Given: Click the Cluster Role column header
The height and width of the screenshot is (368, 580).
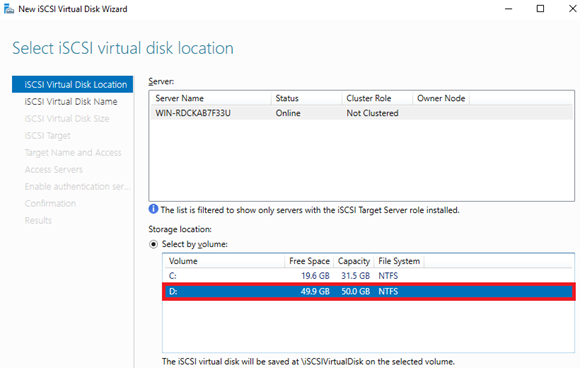Looking at the screenshot, I should tap(377, 98).
